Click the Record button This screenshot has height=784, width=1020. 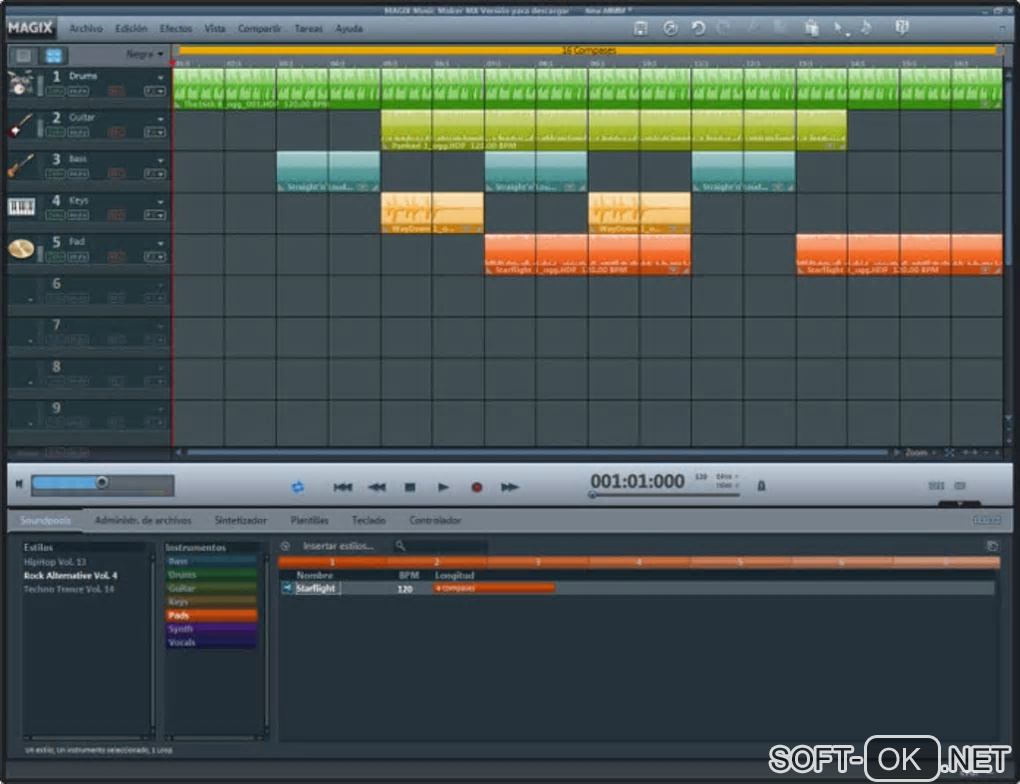pyautogui.click(x=476, y=487)
